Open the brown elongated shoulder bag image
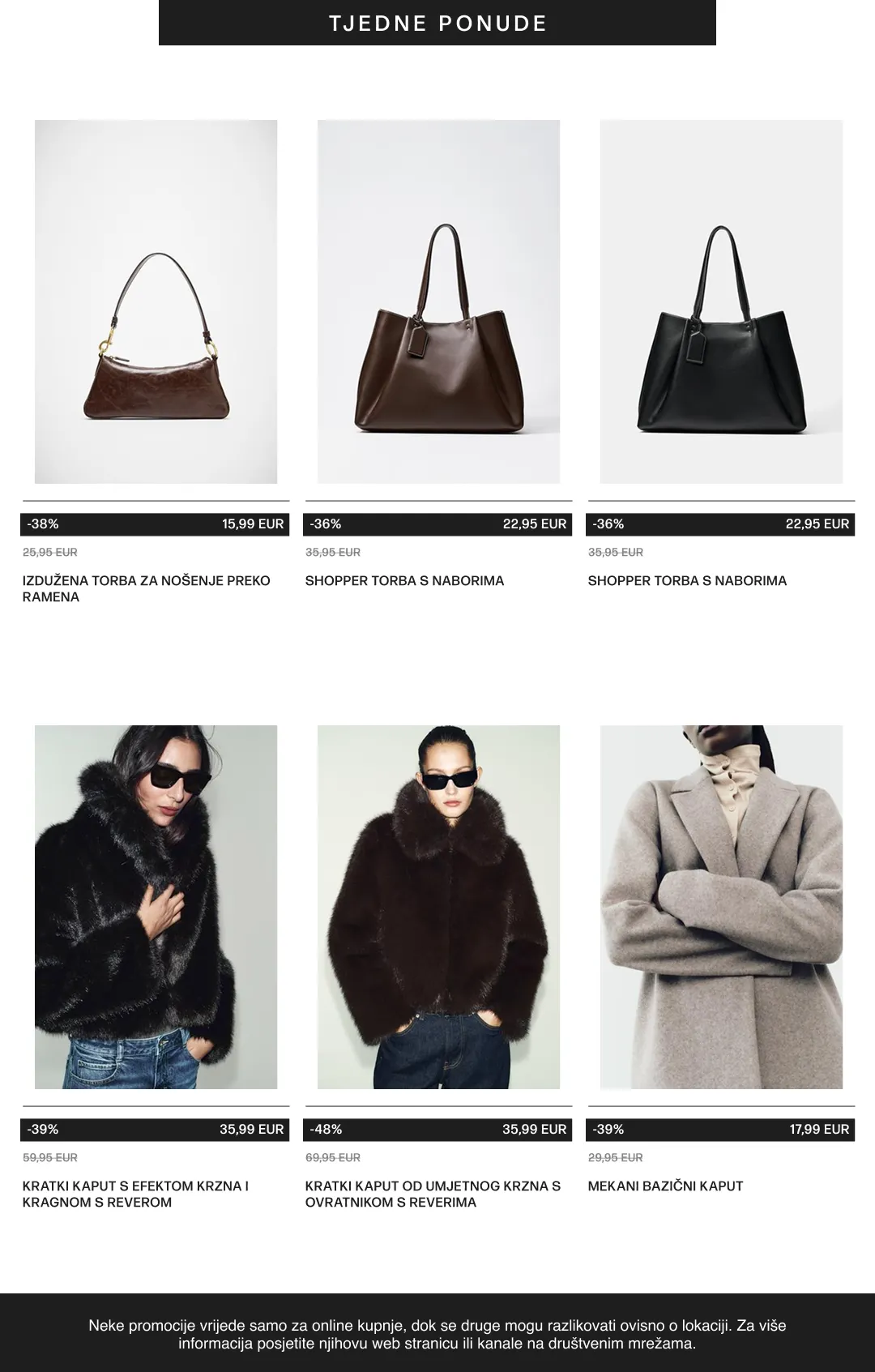Image resolution: width=875 pixels, height=1372 pixels. (156, 301)
